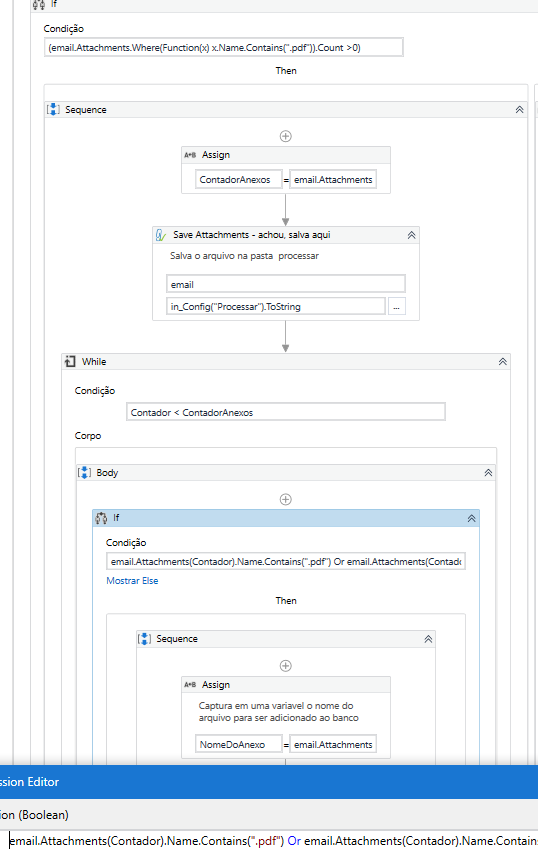Click the plus icon above NomeDoAnexo Assign

(286, 666)
